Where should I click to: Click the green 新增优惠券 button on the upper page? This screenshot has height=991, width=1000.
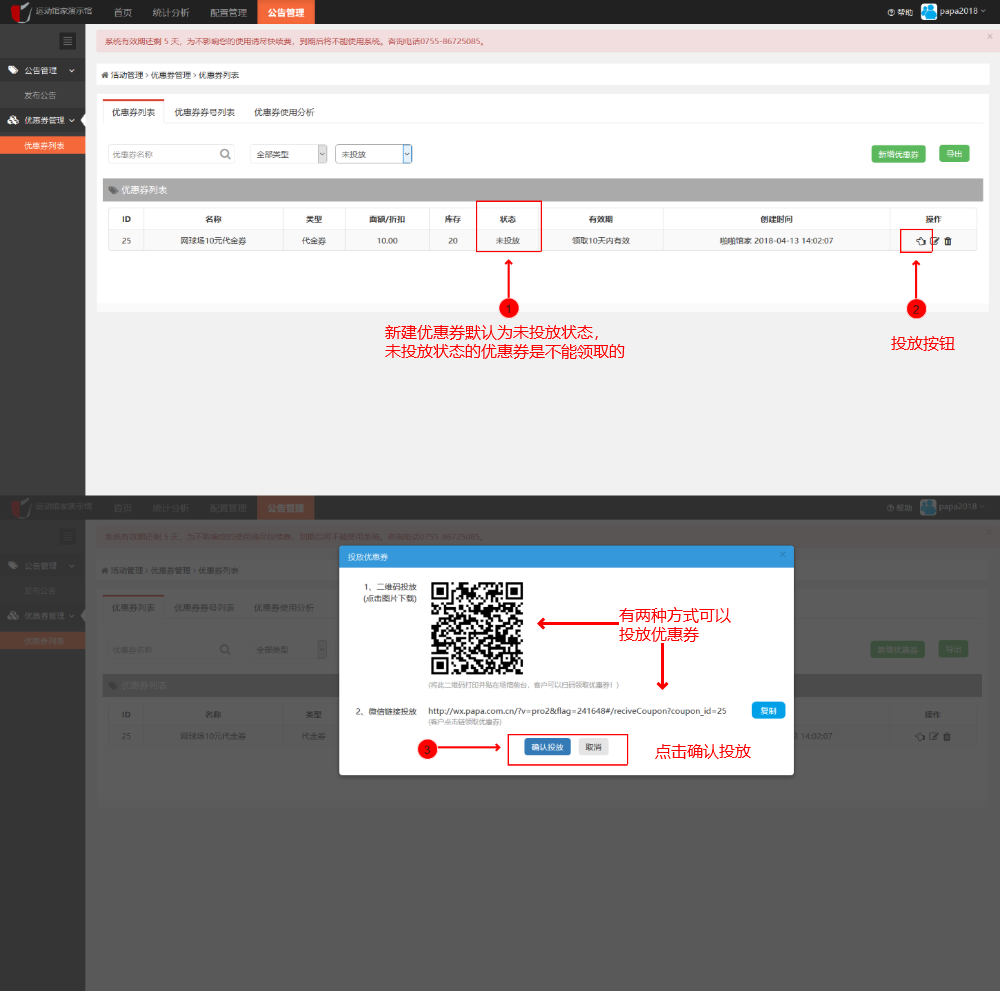pyautogui.click(x=898, y=154)
